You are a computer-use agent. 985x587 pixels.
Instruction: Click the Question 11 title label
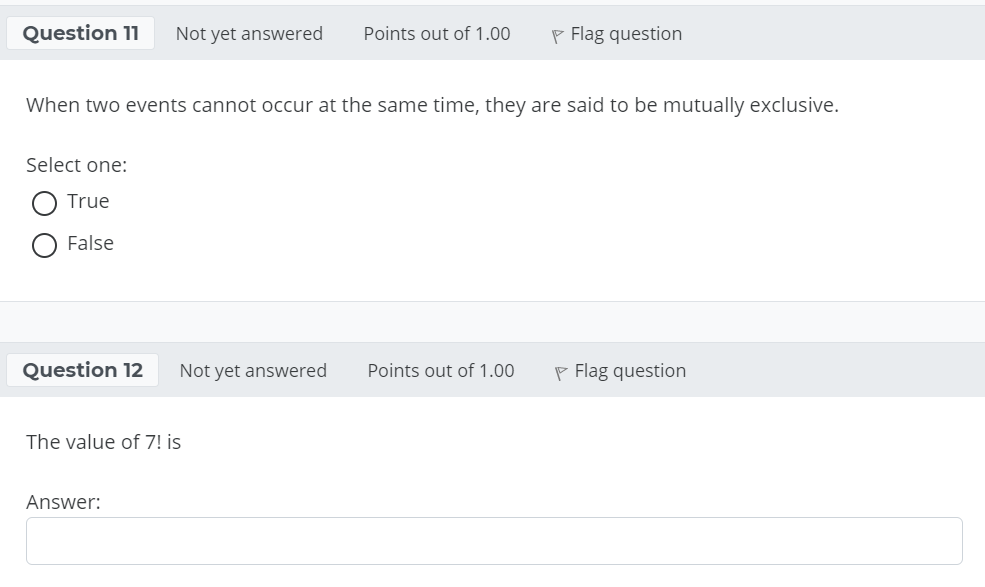80,32
